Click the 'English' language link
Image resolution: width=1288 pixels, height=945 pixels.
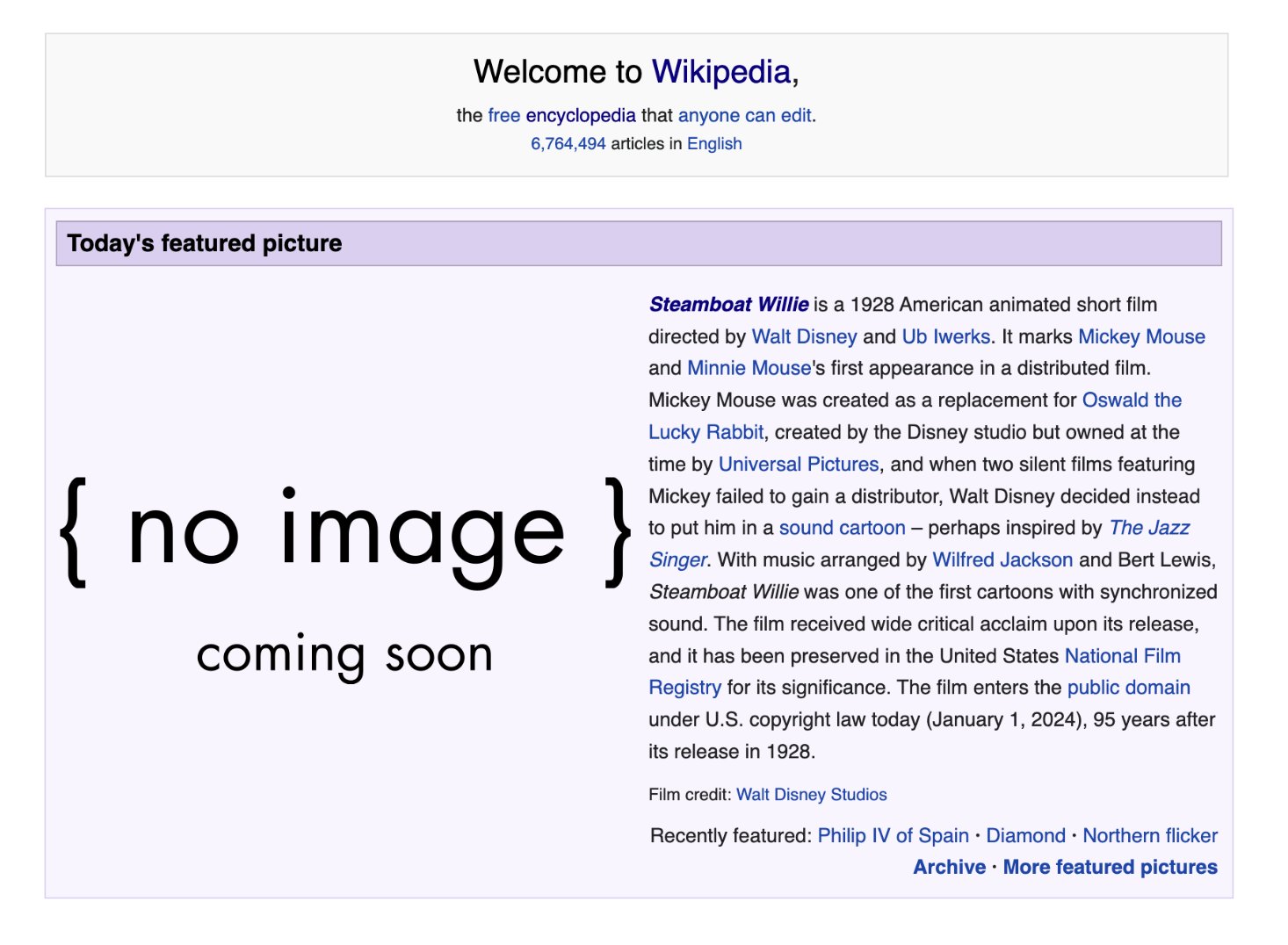point(714,143)
